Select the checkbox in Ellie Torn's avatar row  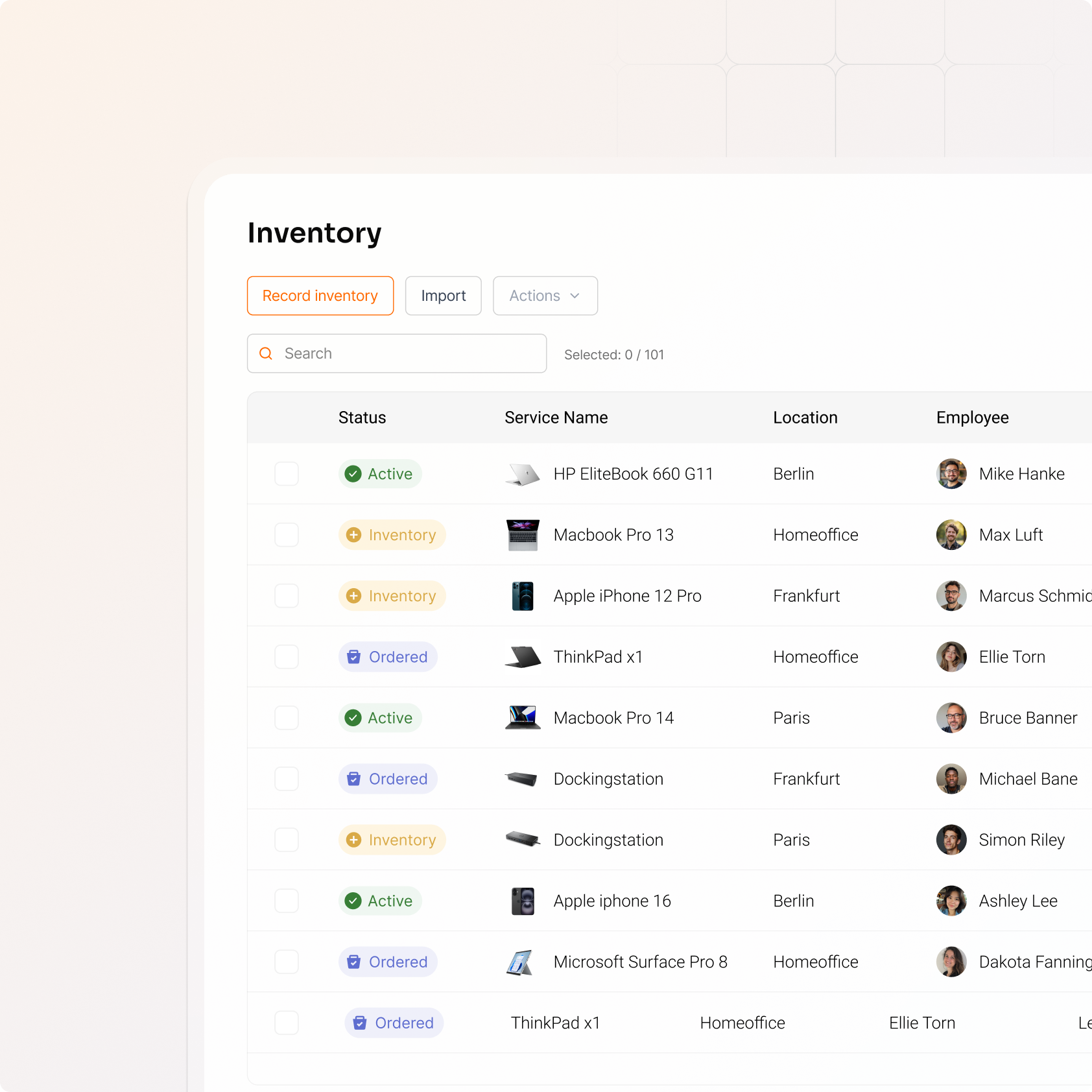point(287,657)
